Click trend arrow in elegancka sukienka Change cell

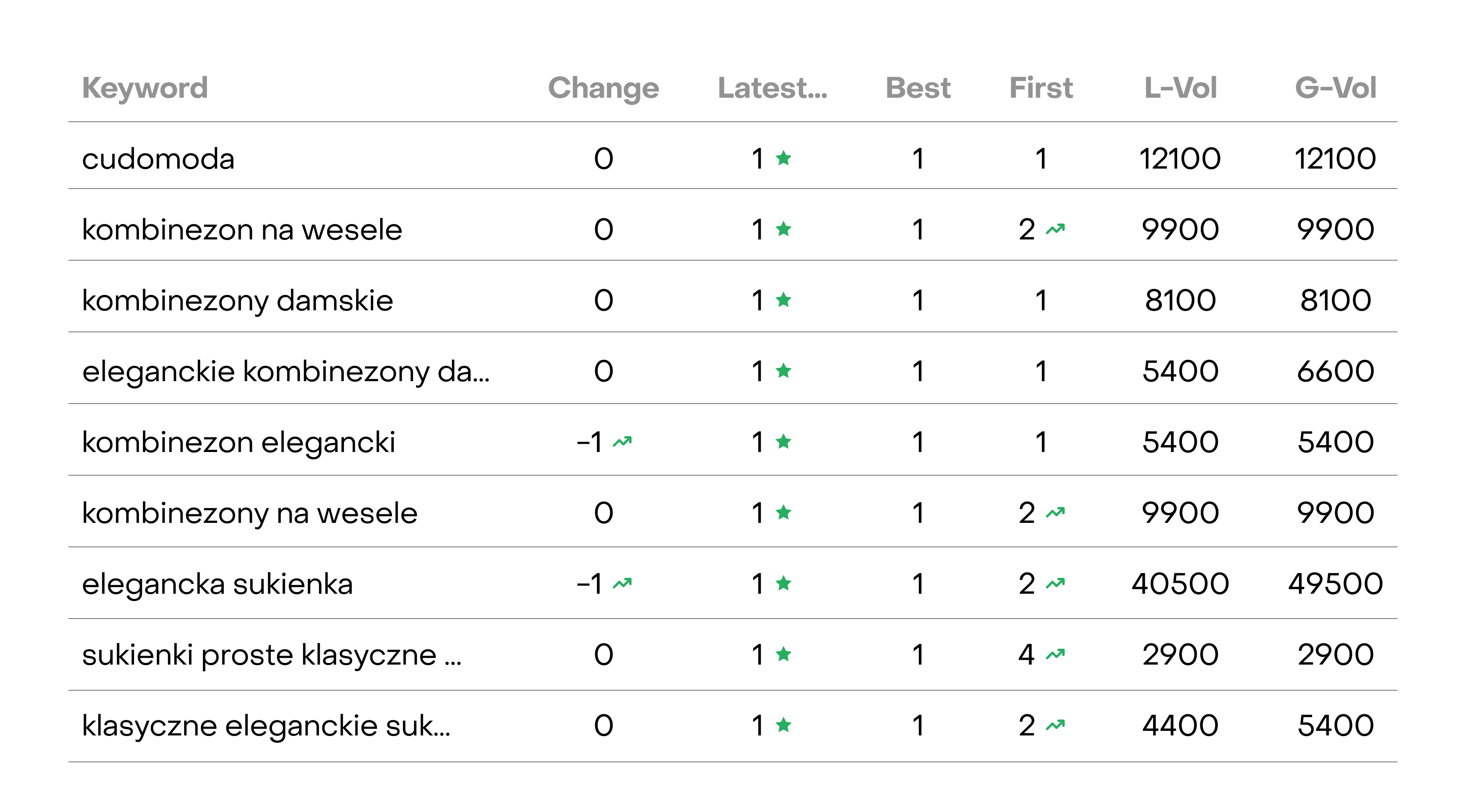(623, 584)
